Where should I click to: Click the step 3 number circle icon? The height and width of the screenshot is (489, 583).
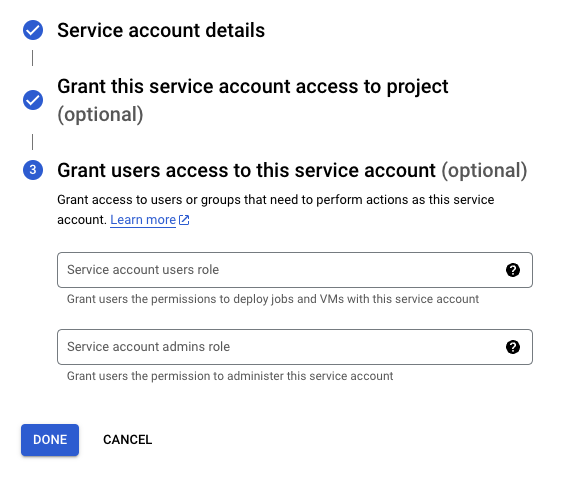pyautogui.click(x=33, y=170)
